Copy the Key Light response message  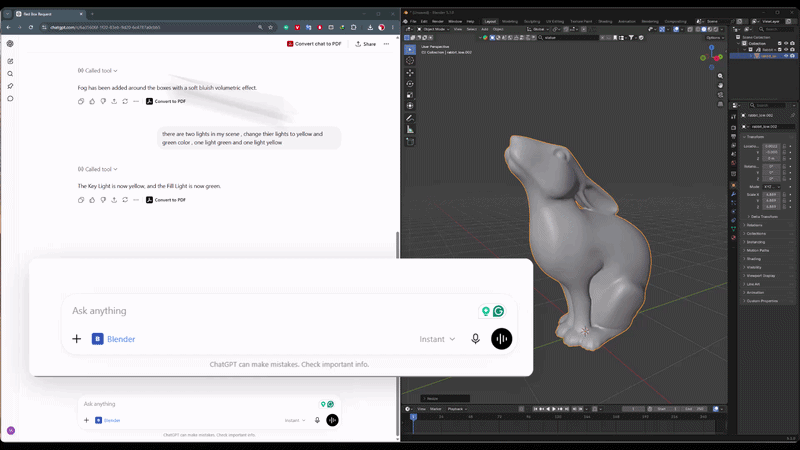coord(81,200)
